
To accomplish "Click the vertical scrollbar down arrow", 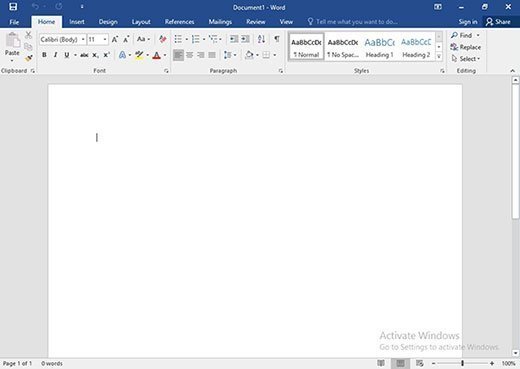I will 516,353.
